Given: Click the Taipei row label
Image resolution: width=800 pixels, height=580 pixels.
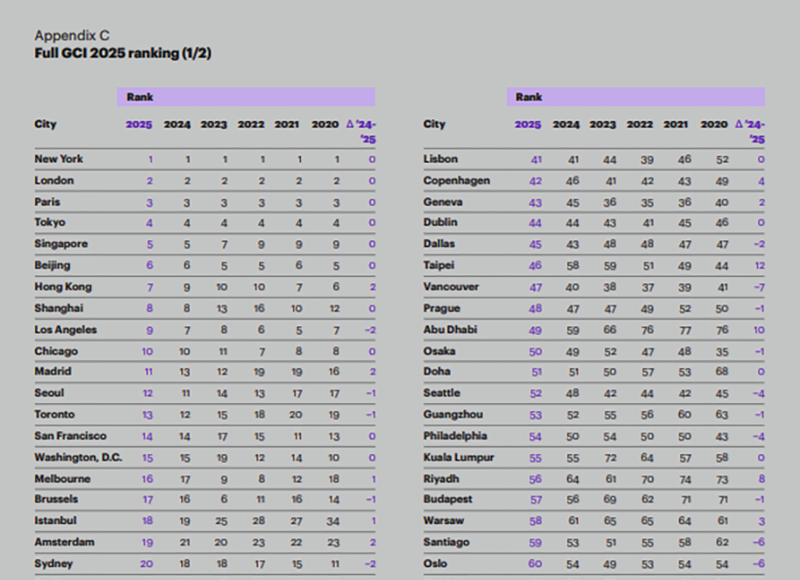Looking at the screenshot, I should 440,266.
